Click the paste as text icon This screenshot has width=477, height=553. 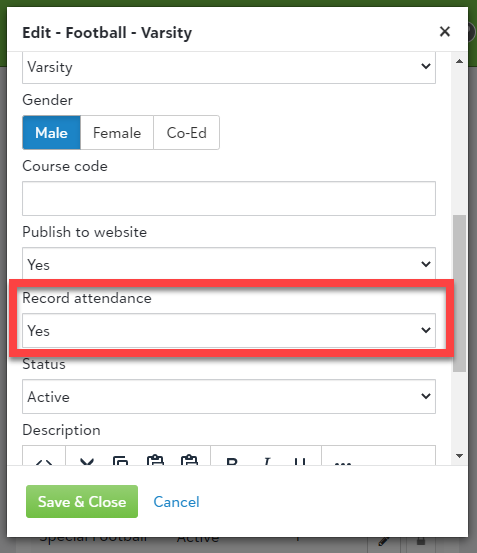[189, 460]
